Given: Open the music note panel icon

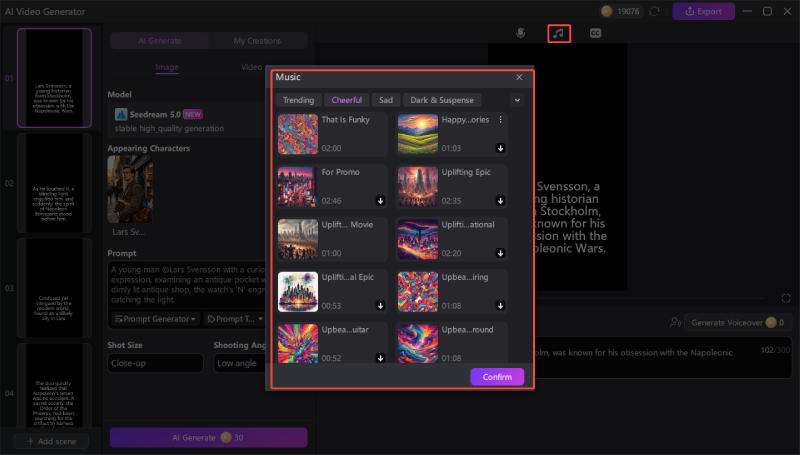Looking at the screenshot, I should pyautogui.click(x=559, y=33).
